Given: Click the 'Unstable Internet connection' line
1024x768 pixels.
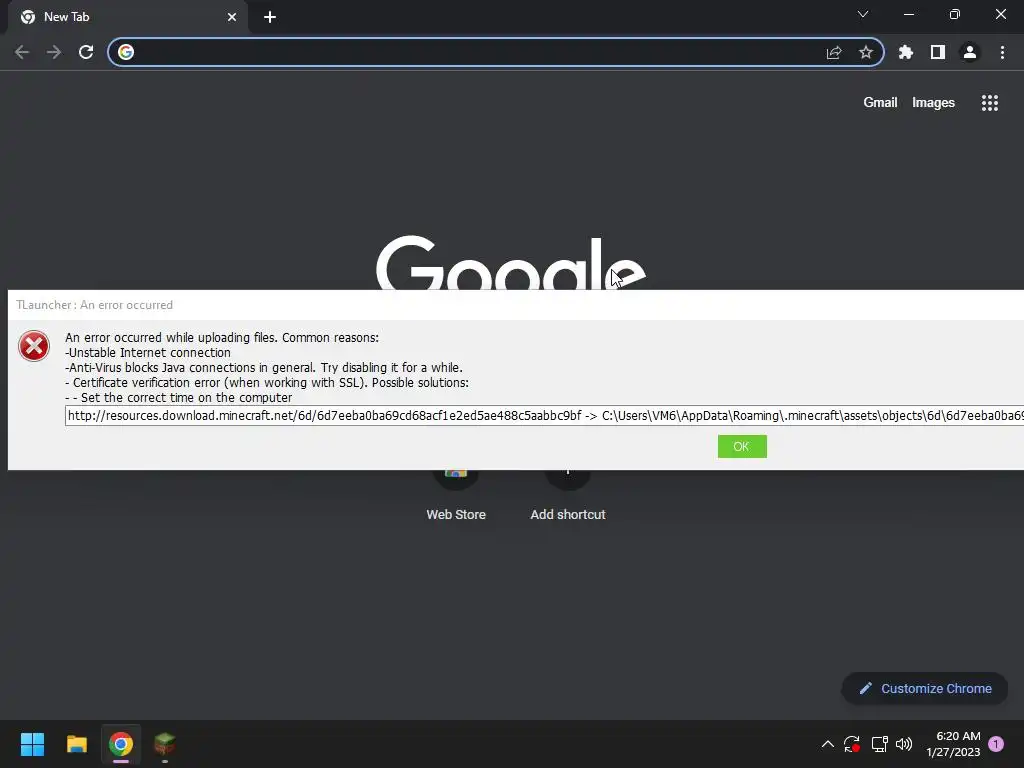Looking at the screenshot, I should [148, 353].
